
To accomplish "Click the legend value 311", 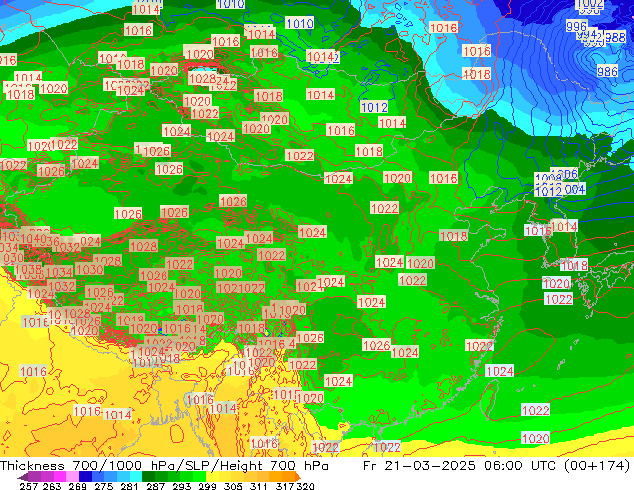I will [x=259, y=486].
